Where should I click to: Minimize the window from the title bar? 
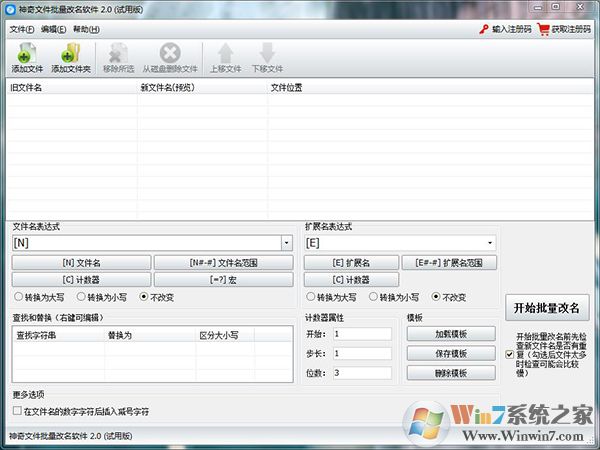coord(538,7)
